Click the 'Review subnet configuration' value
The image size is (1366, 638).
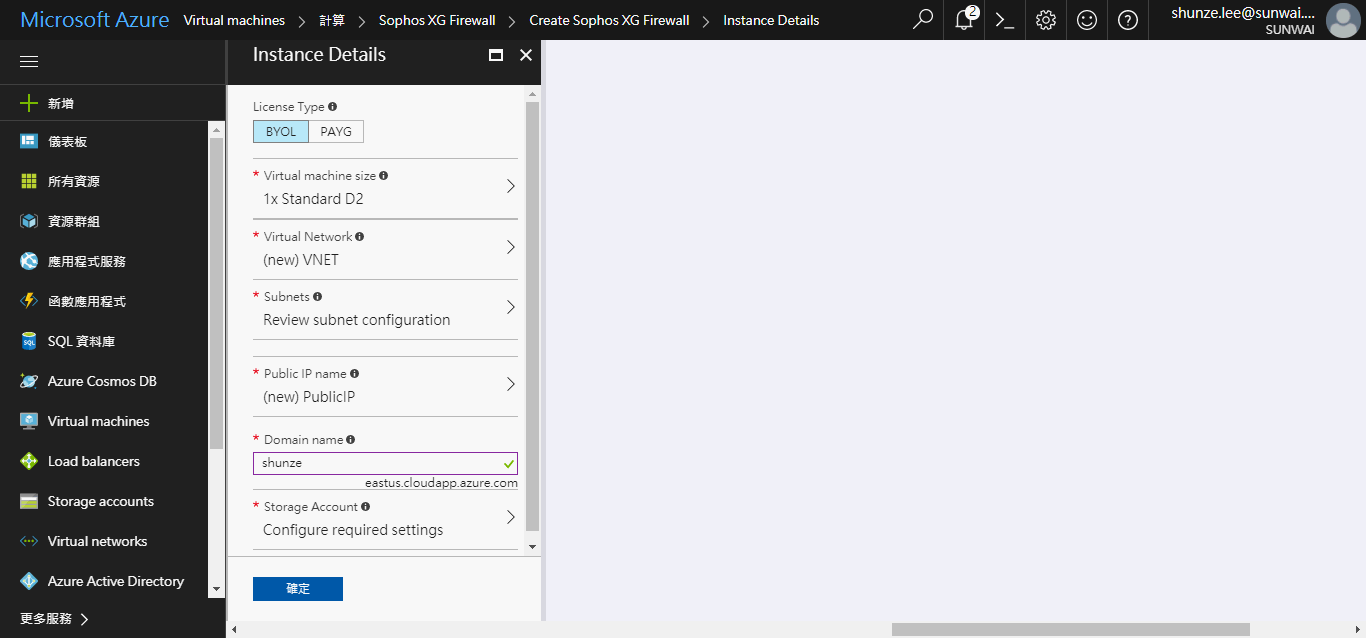coord(357,320)
